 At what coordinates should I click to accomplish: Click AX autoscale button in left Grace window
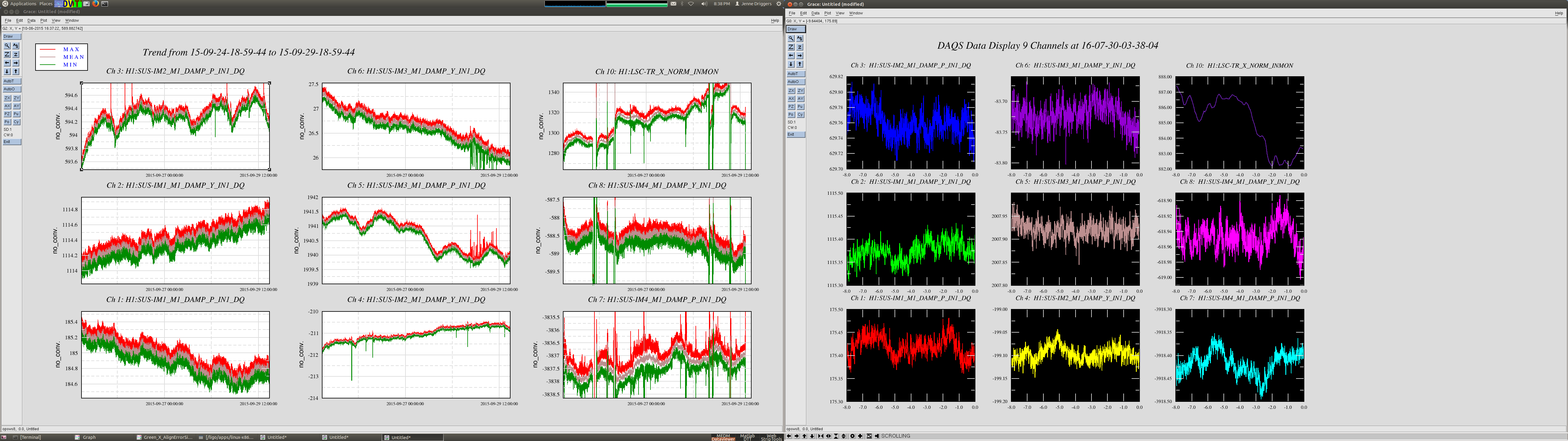(7, 106)
